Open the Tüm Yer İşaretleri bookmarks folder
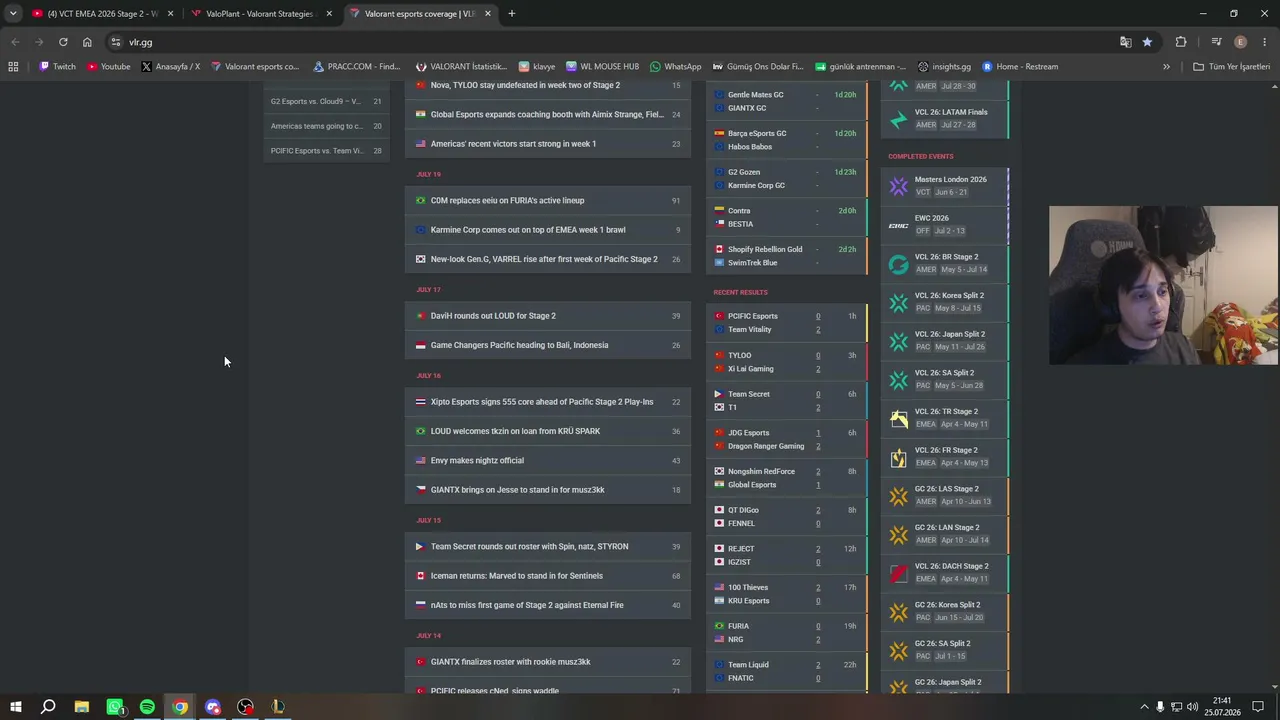The image size is (1280, 720). pyautogui.click(x=1232, y=67)
